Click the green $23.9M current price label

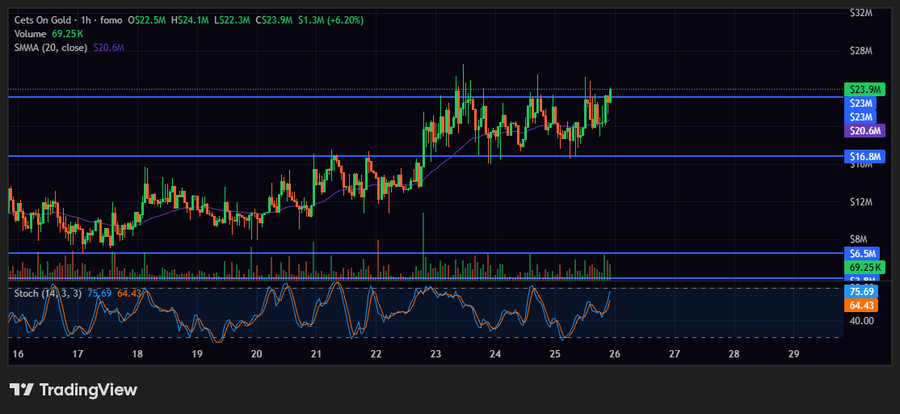click(x=865, y=90)
